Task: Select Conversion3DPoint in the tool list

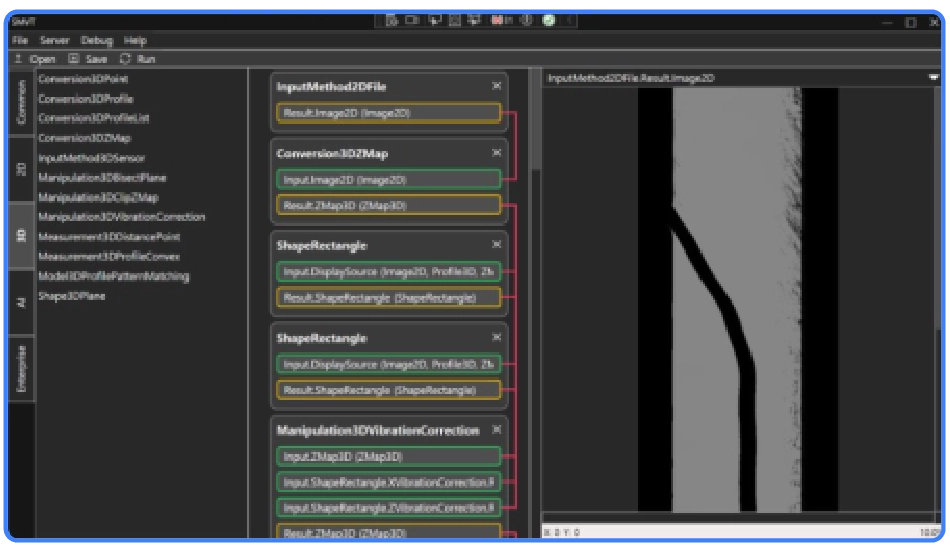Action: (83, 79)
